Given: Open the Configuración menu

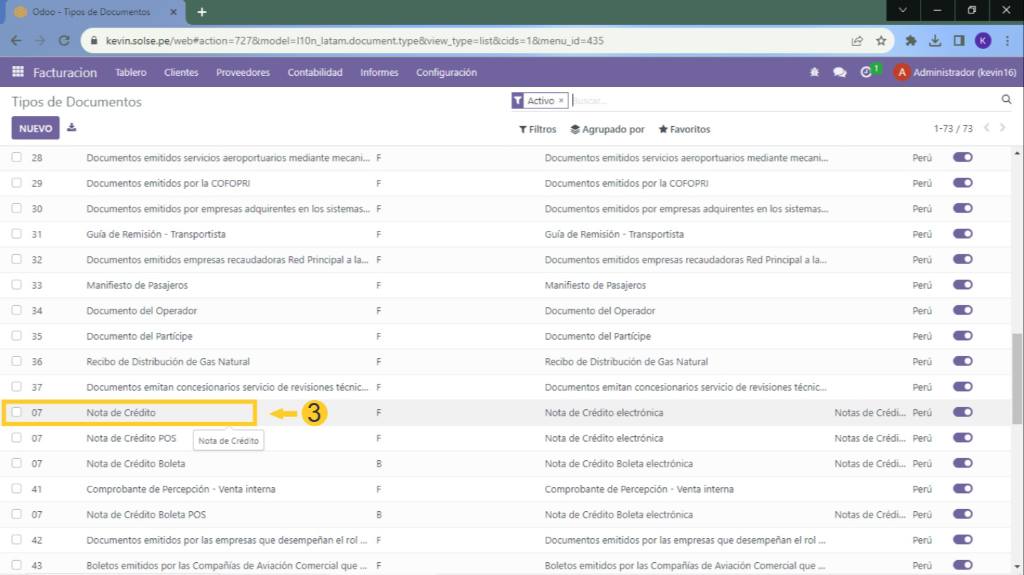Looking at the screenshot, I should [446, 72].
